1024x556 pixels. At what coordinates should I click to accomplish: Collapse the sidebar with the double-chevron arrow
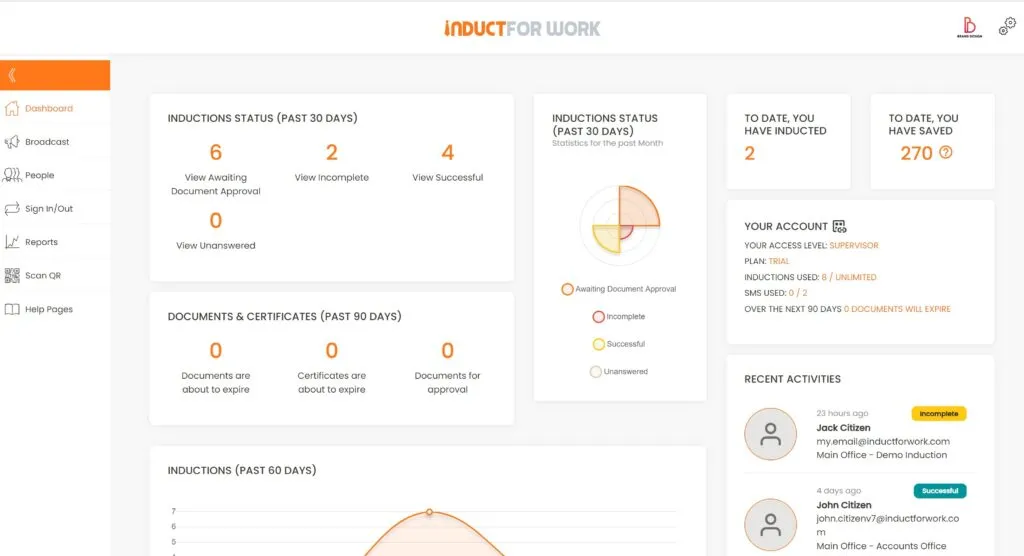point(12,75)
